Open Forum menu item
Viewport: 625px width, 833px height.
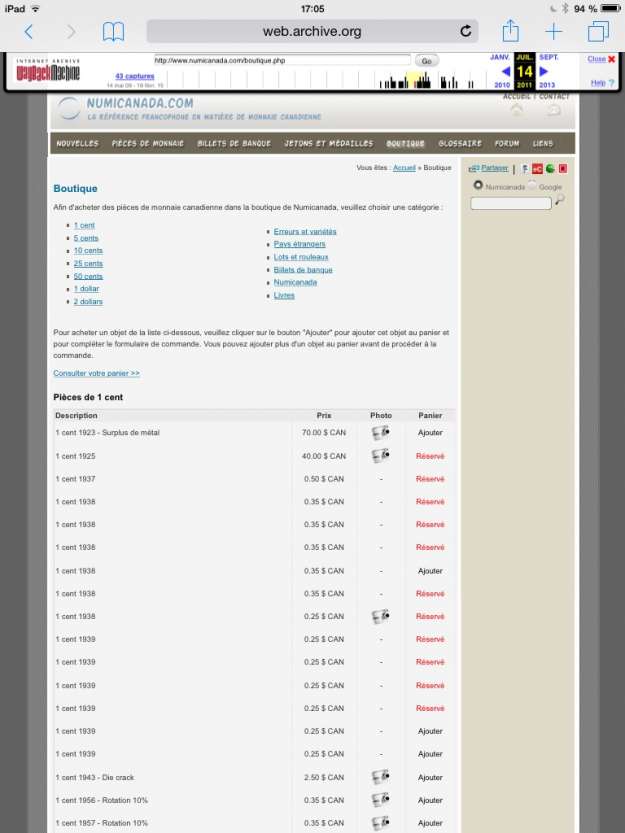[x=507, y=143]
